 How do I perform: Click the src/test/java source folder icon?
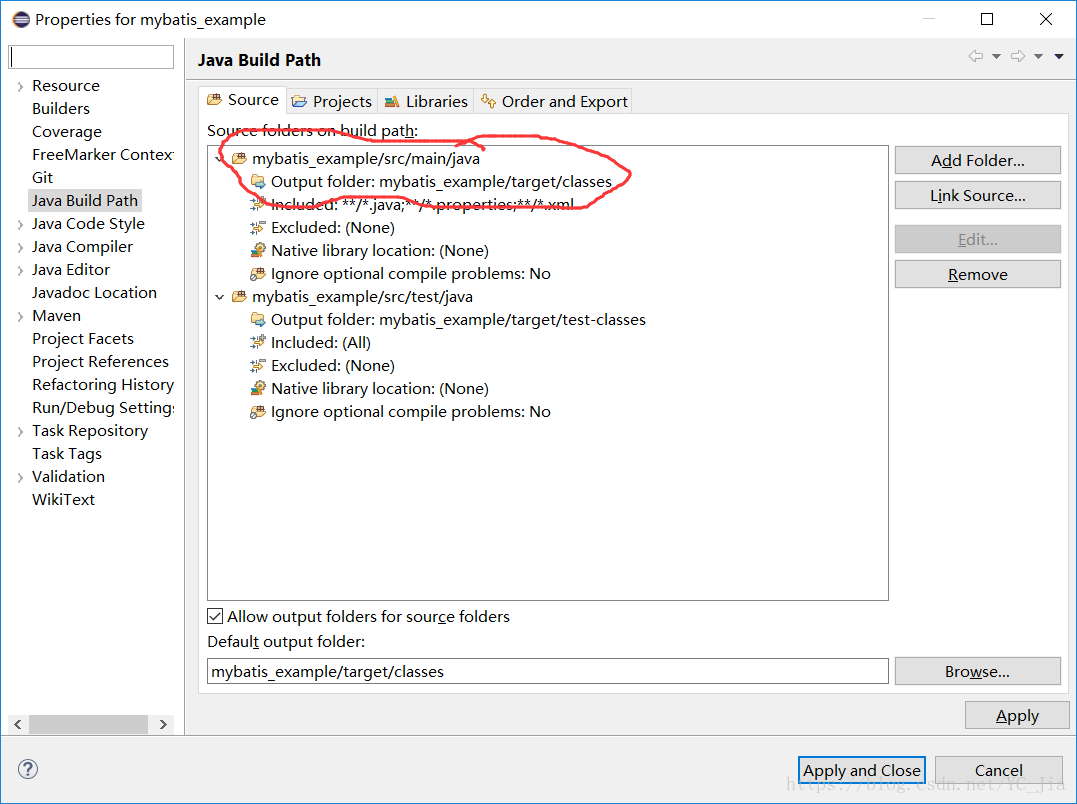coord(239,296)
